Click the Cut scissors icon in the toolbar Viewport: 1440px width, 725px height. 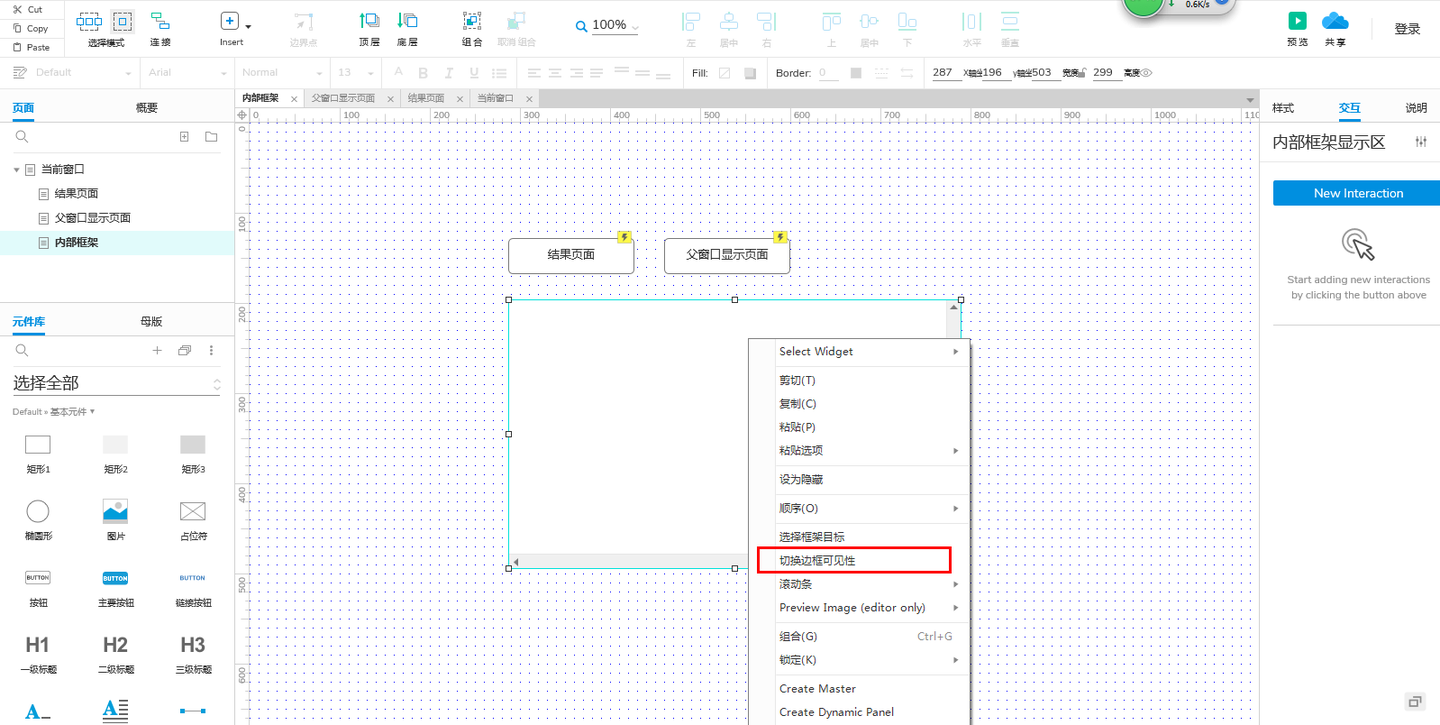(17, 10)
